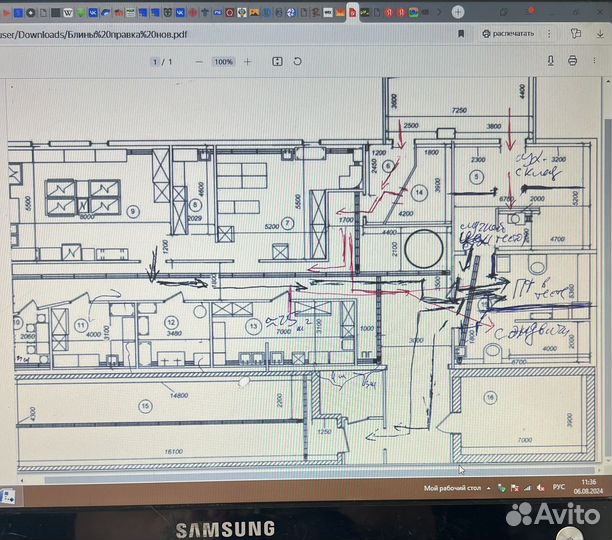This screenshot has height=540, width=612.
Task: Click the fit to page icon
Action: coord(274,61)
